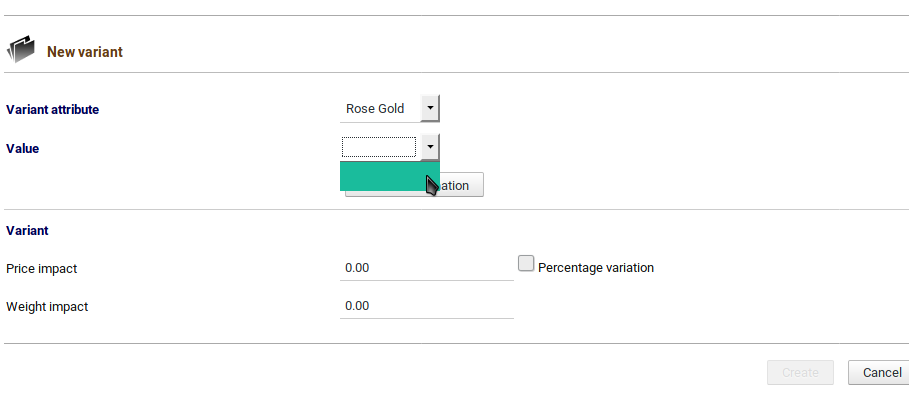Click the partially hidden '...ation' button
Screen dimensions: 909x403
tap(461, 185)
